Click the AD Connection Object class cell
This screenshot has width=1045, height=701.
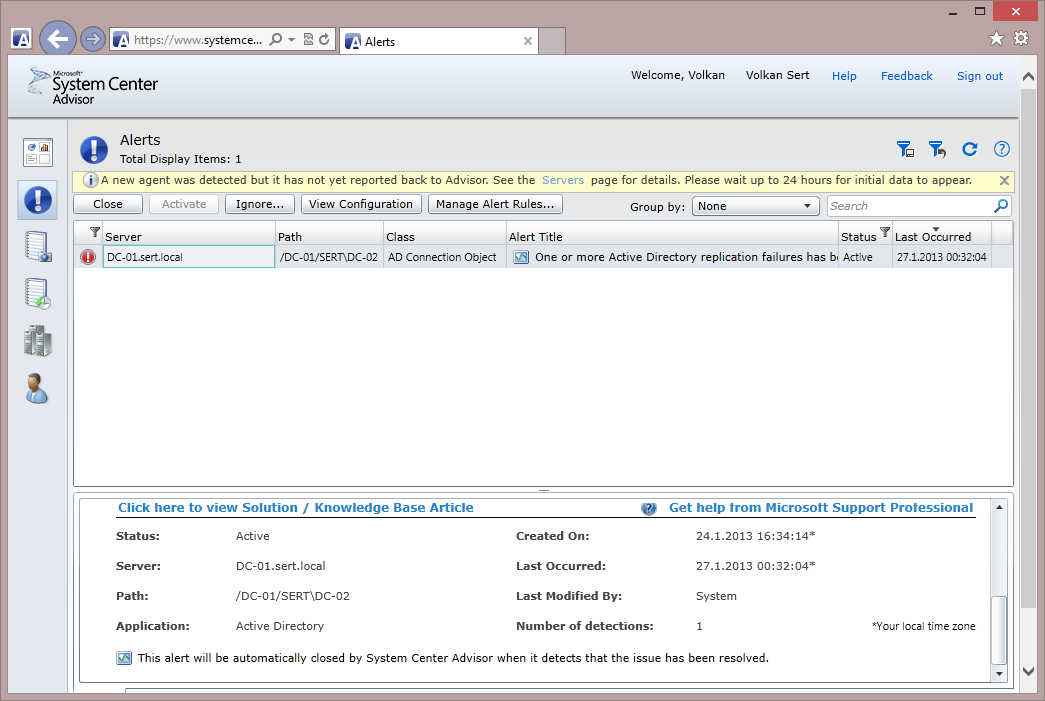(445, 257)
